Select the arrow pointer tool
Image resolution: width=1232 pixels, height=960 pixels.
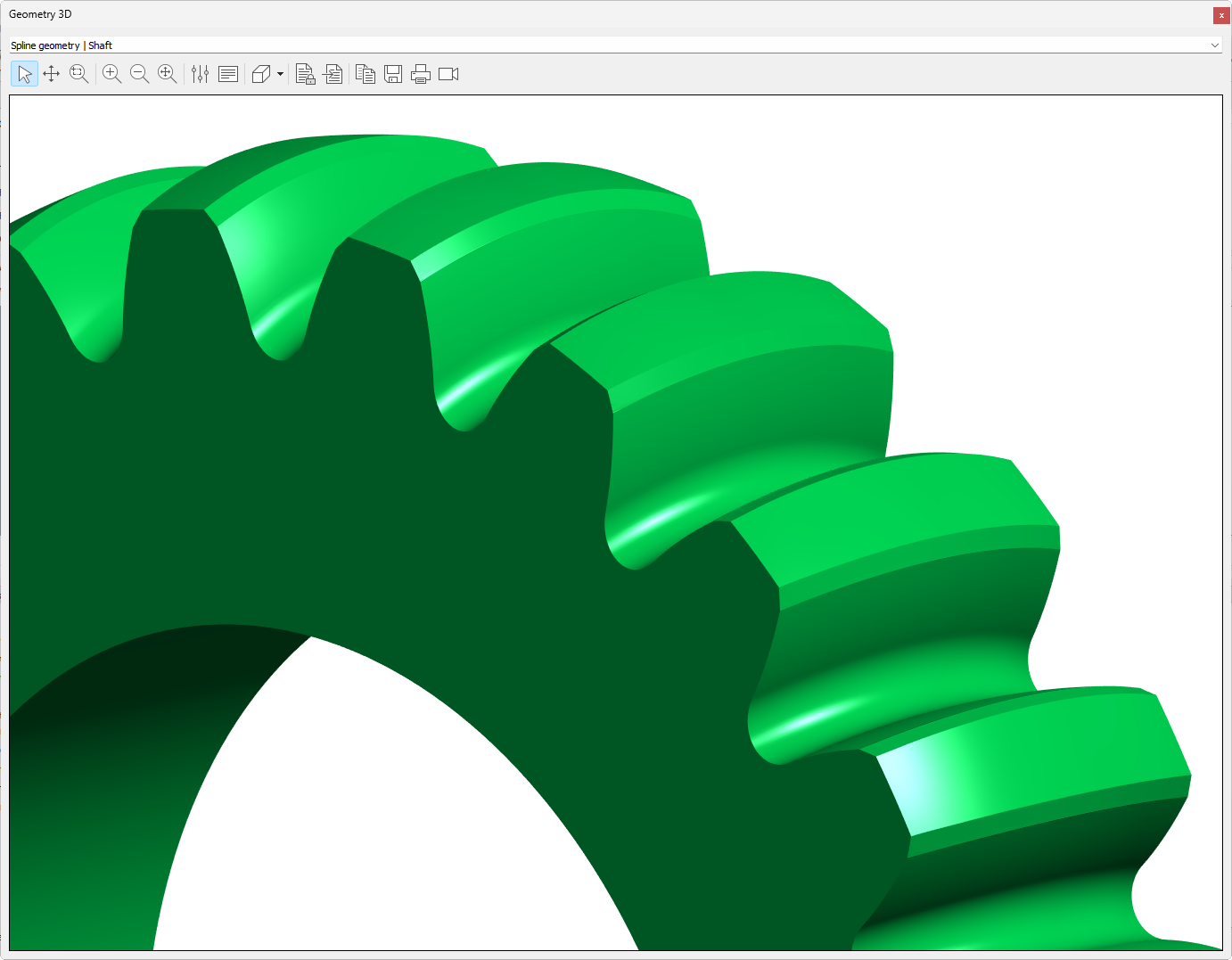point(24,74)
